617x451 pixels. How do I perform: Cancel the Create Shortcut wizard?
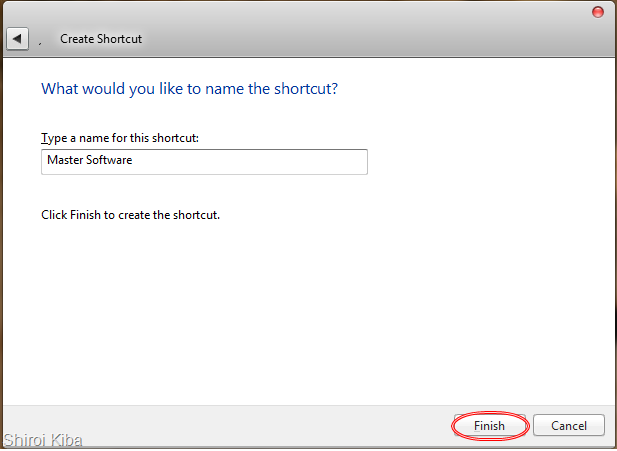(569, 425)
